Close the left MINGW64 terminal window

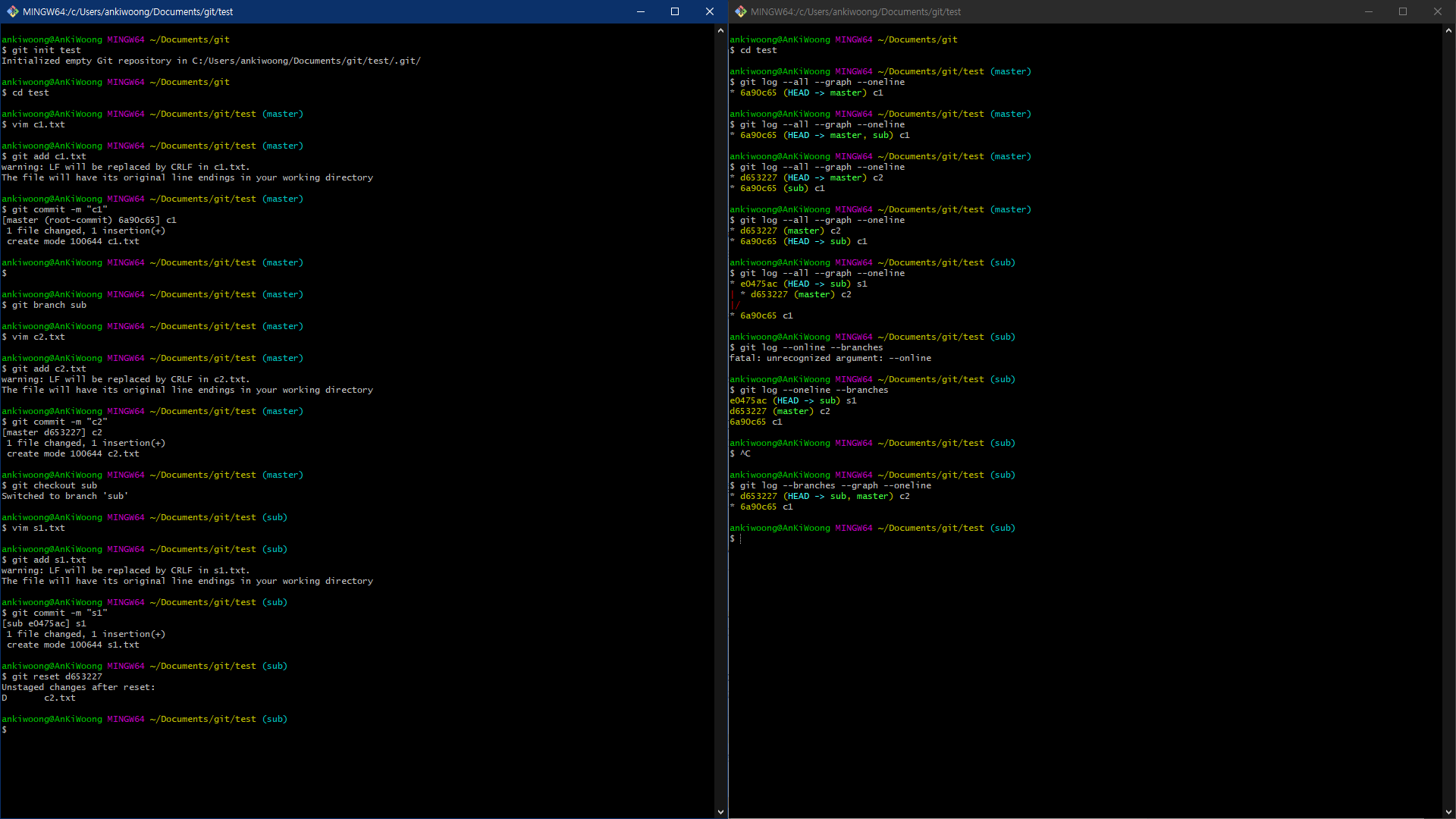[x=709, y=11]
